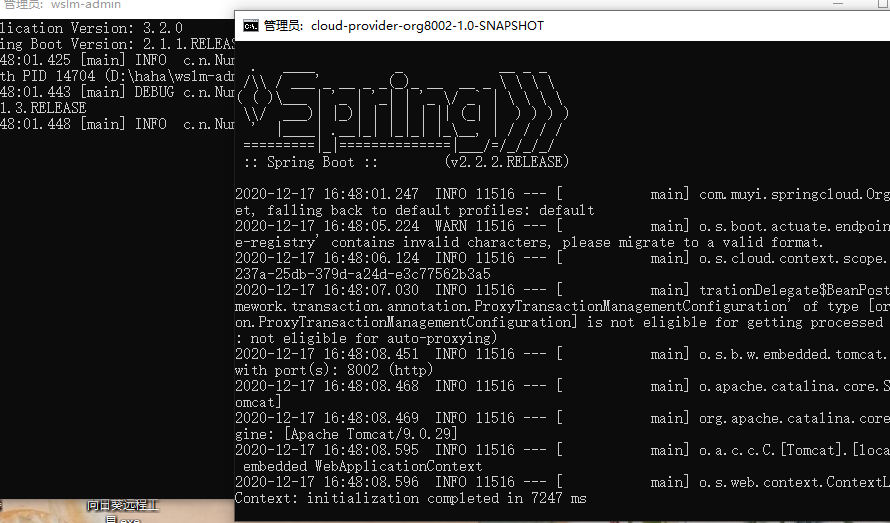Select the WARN log line at 16:48:05.224

pos(562,226)
